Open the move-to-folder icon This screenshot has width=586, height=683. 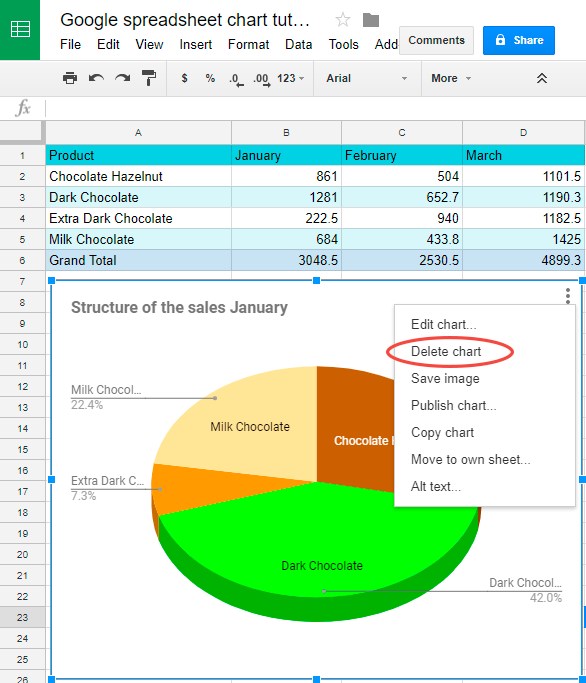[371, 20]
